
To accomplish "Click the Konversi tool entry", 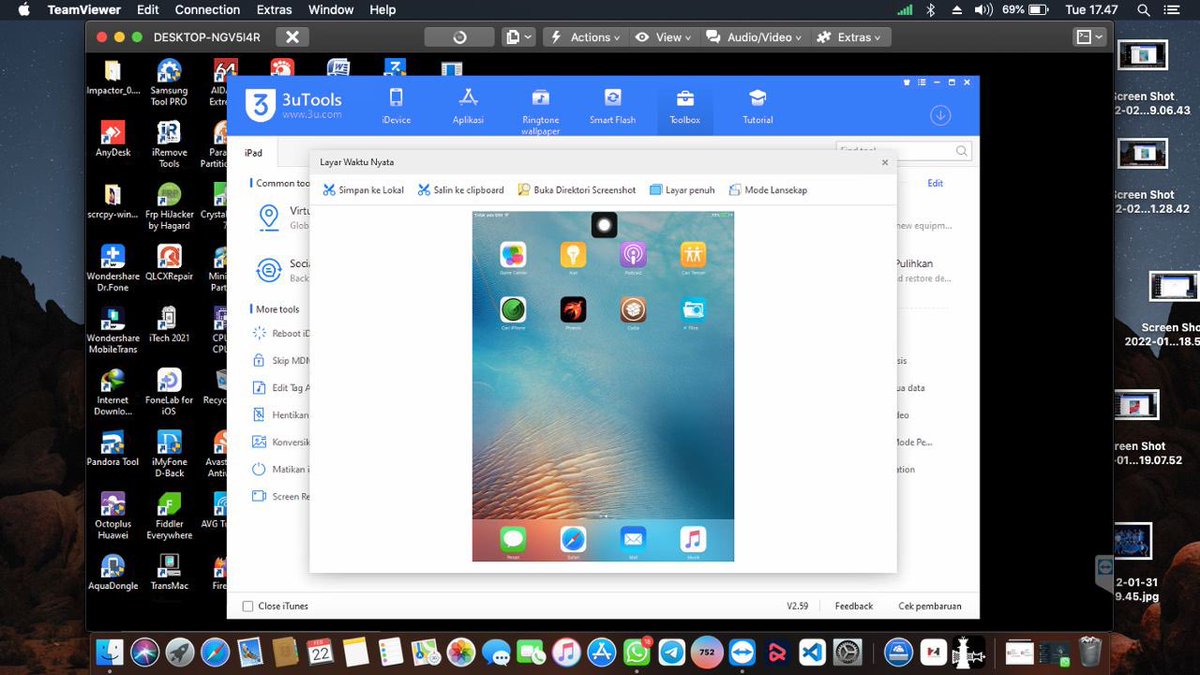I will 281,442.
